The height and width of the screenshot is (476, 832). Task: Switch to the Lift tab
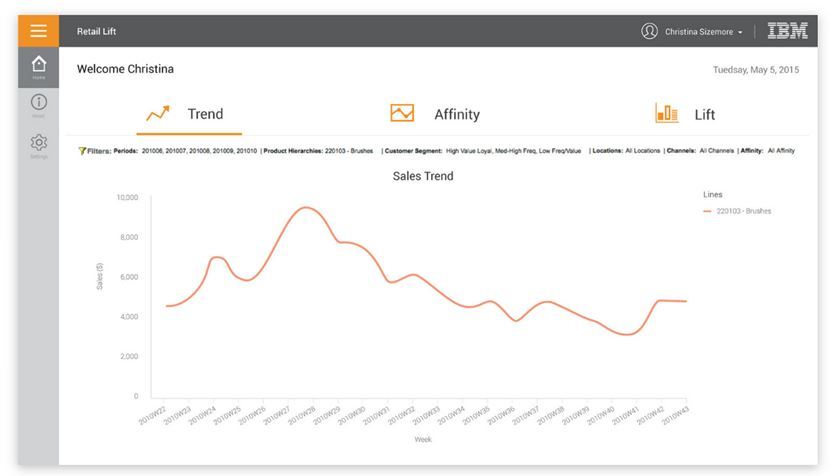point(705,114)
